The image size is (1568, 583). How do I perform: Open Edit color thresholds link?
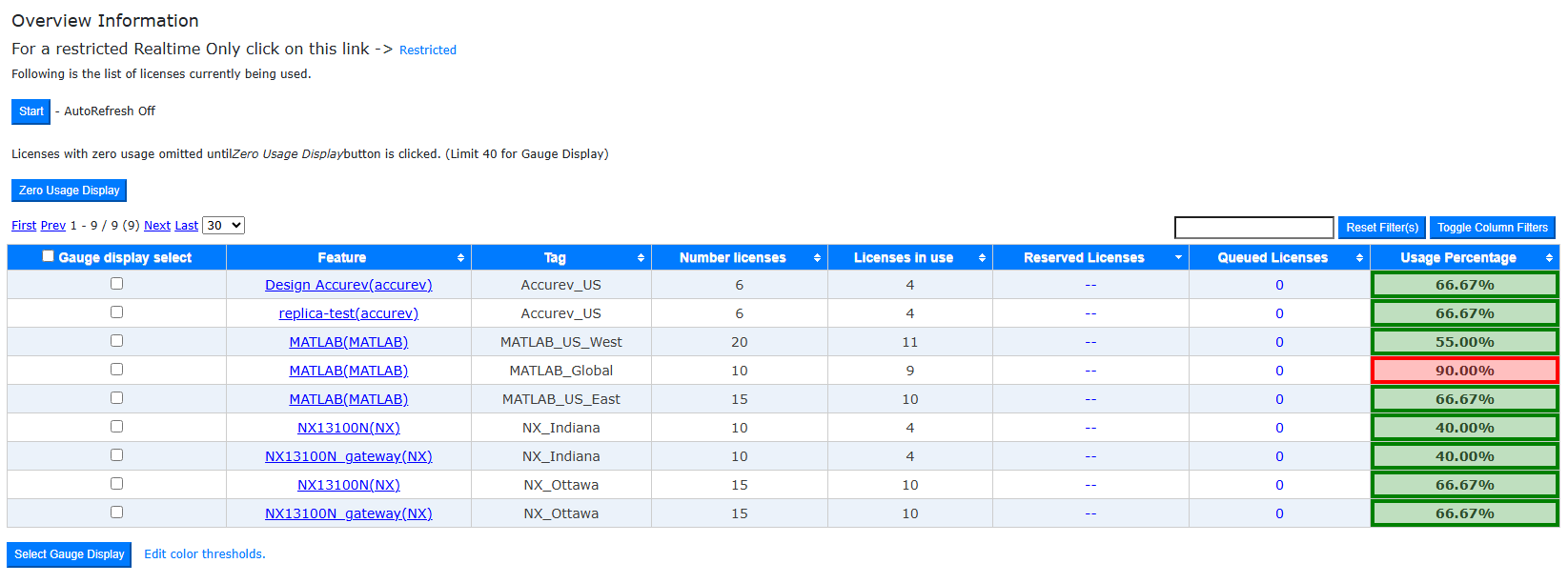(205, 554)
